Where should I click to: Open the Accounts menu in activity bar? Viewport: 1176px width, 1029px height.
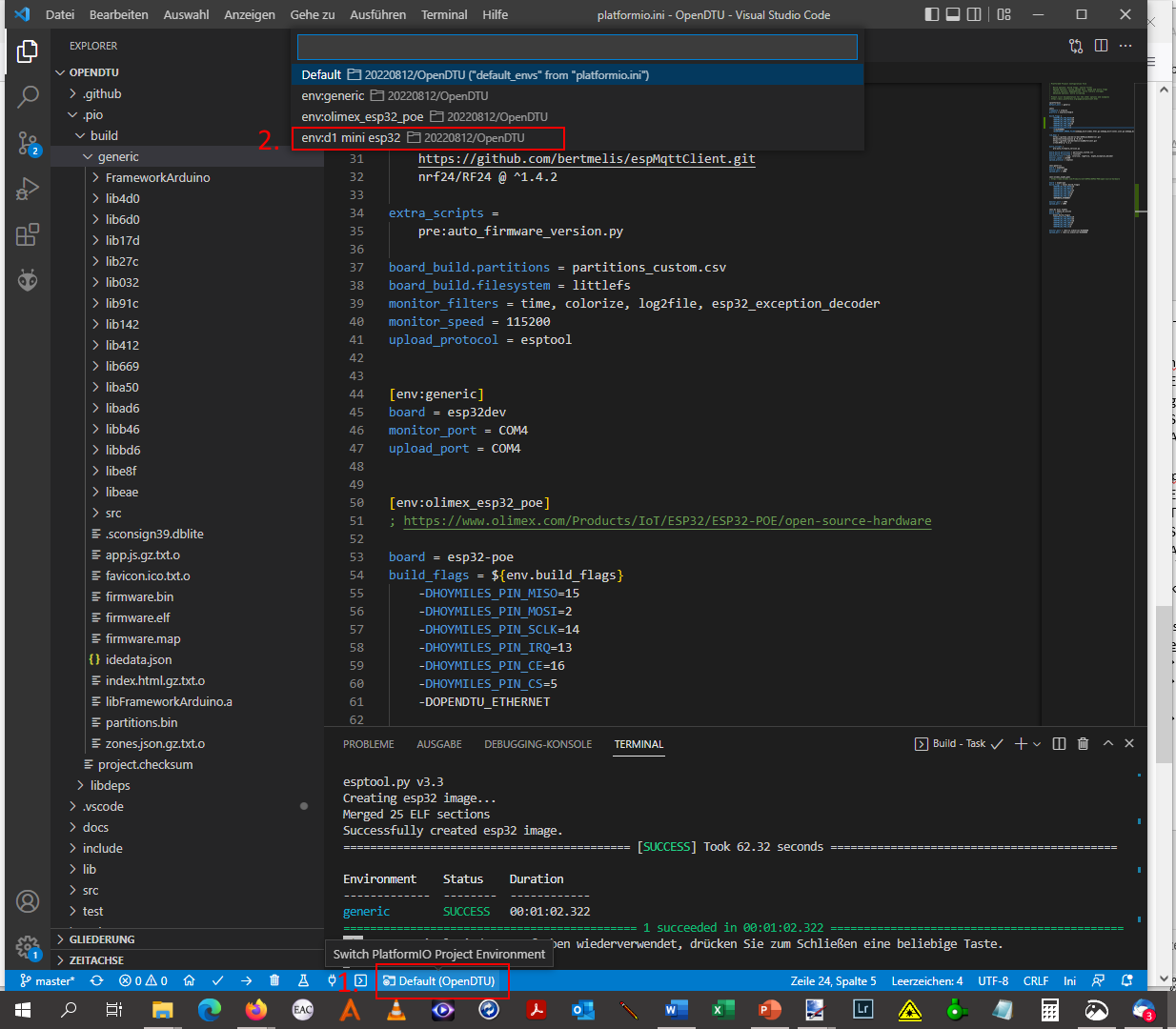pyautogui.click(x=28, y=901)
